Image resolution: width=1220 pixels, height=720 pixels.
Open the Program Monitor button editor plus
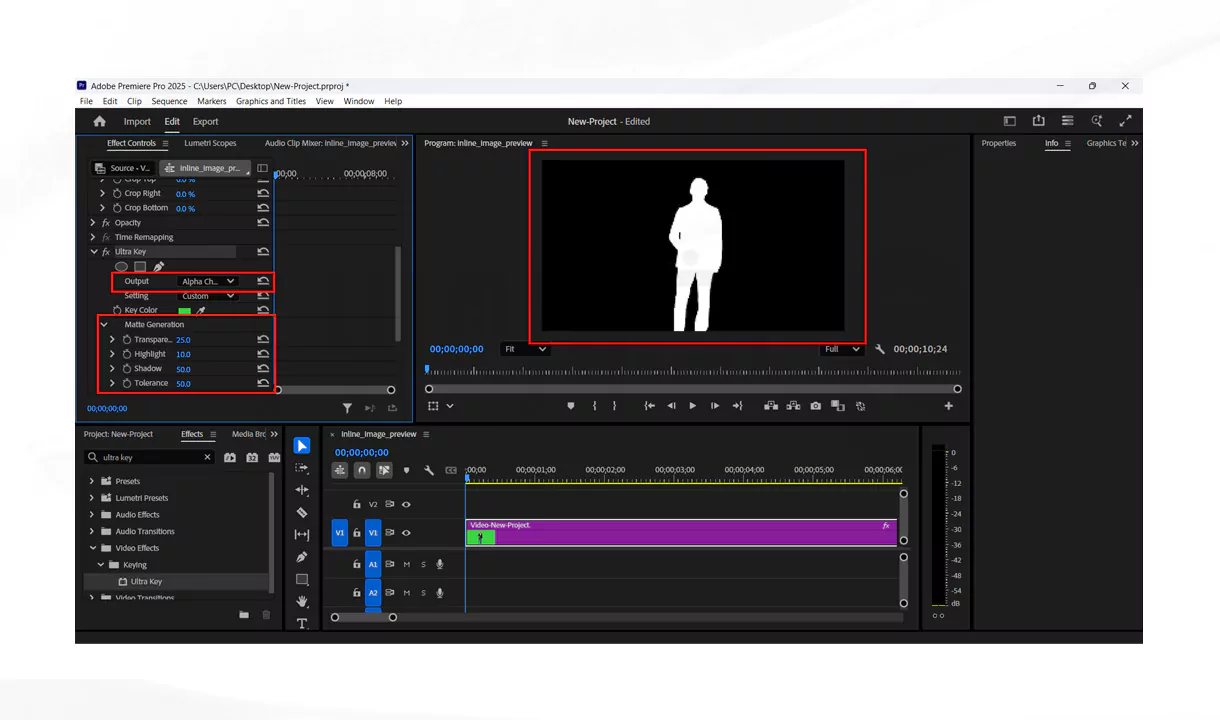[x=948, y=406]
